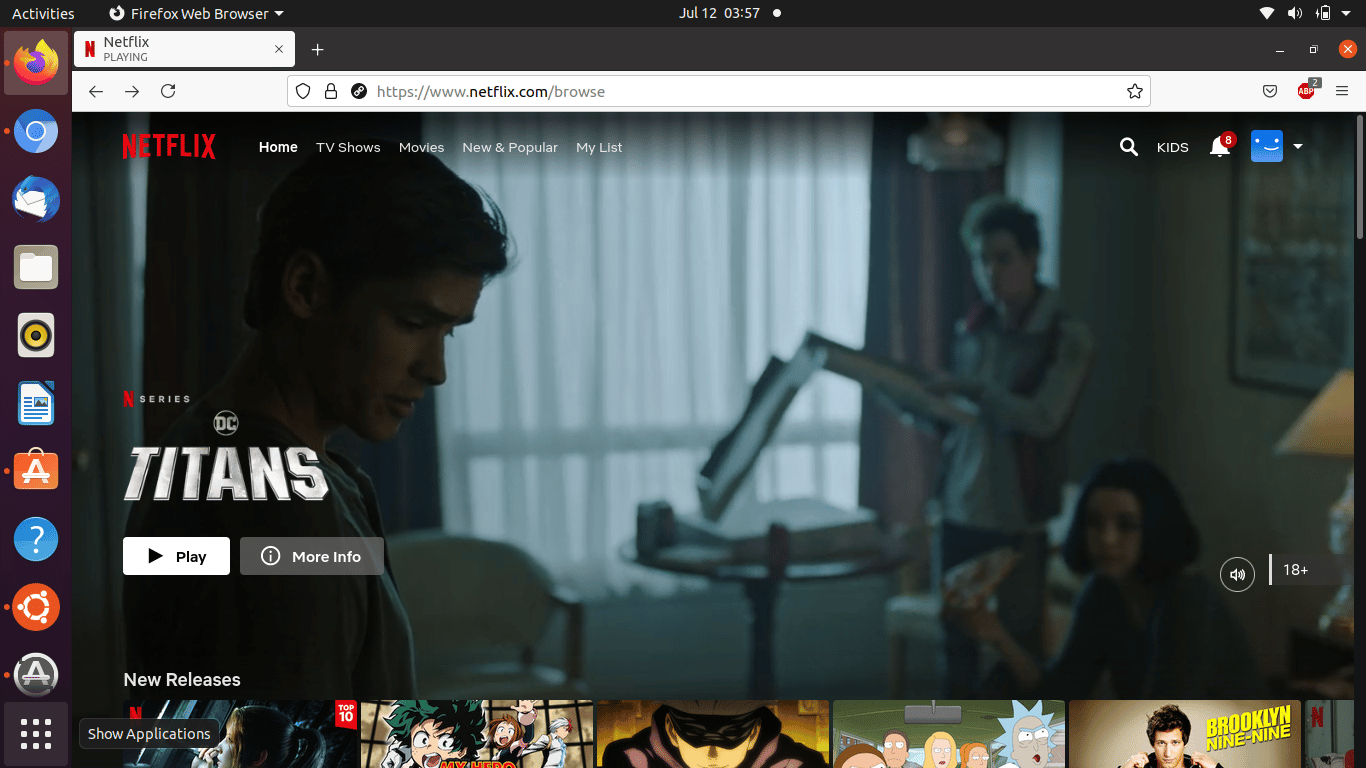Open Netflix search magnifier icon
This screenshot has width=1366, height=768.
[x=1129, y=147]
